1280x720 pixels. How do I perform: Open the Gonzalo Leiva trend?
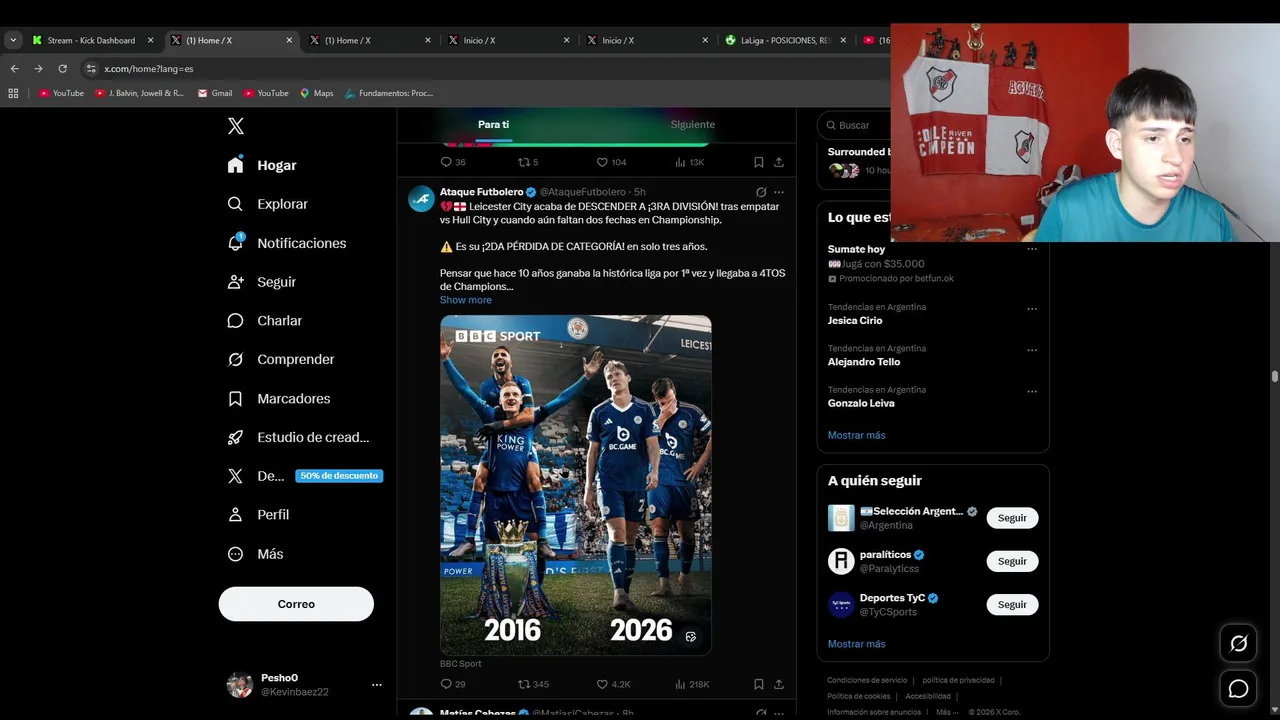(861, 403)
